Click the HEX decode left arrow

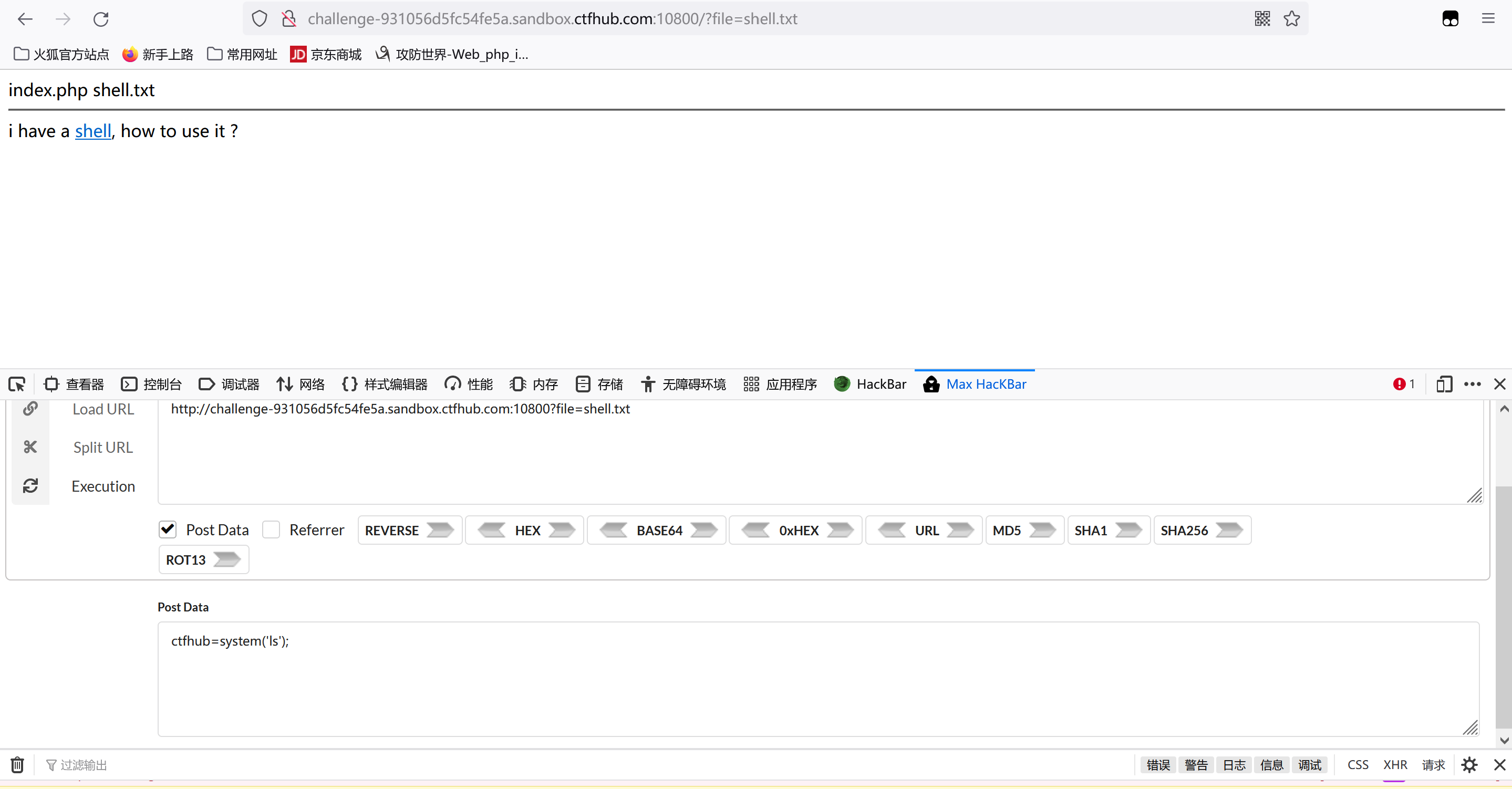tap(492, 530)
